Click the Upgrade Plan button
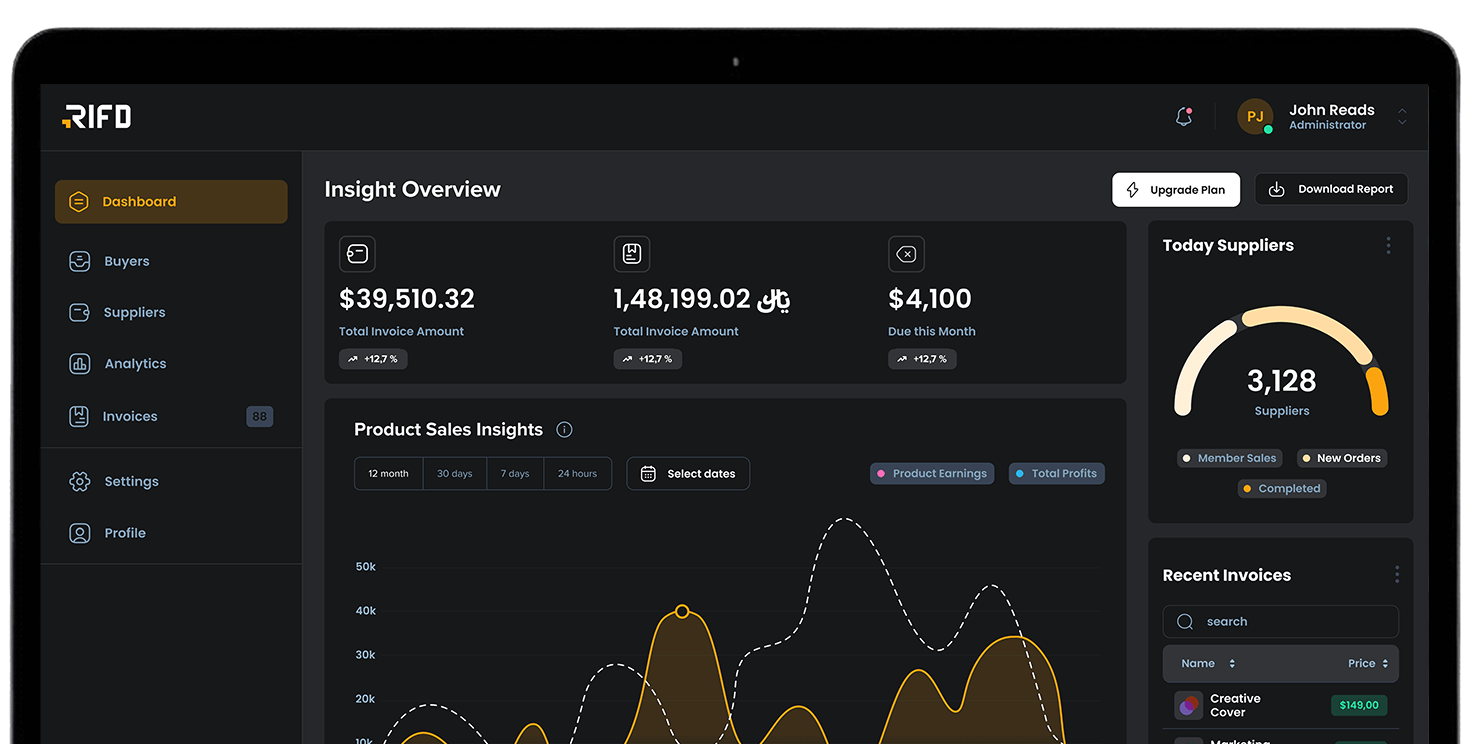Viewport: 1467px width, 744px height. click(x=1176, y=190)
